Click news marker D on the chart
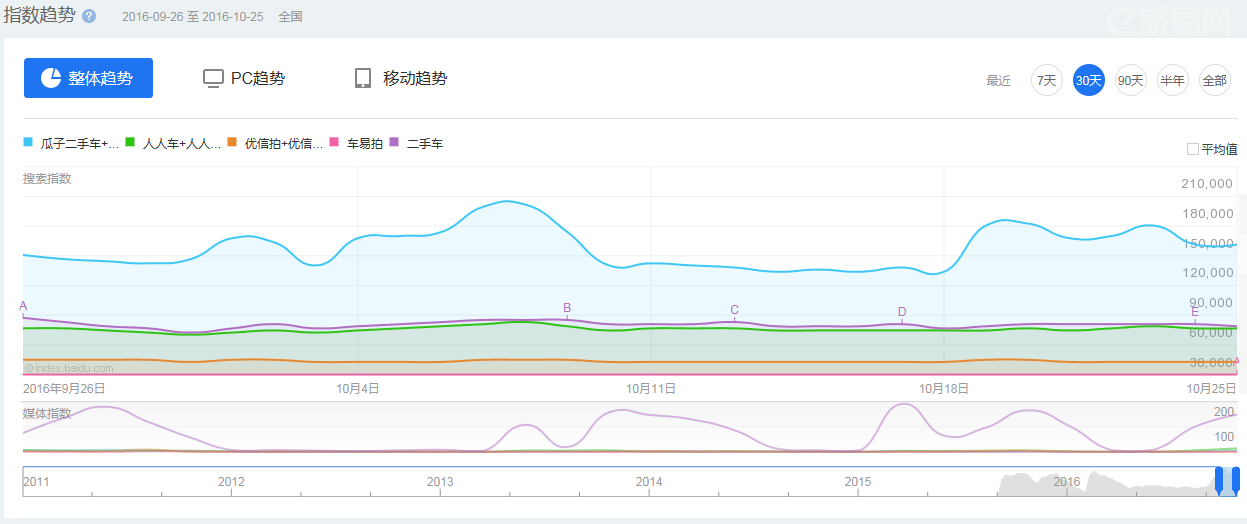This screenshot has height=524, width=1247. click(902, 312)
